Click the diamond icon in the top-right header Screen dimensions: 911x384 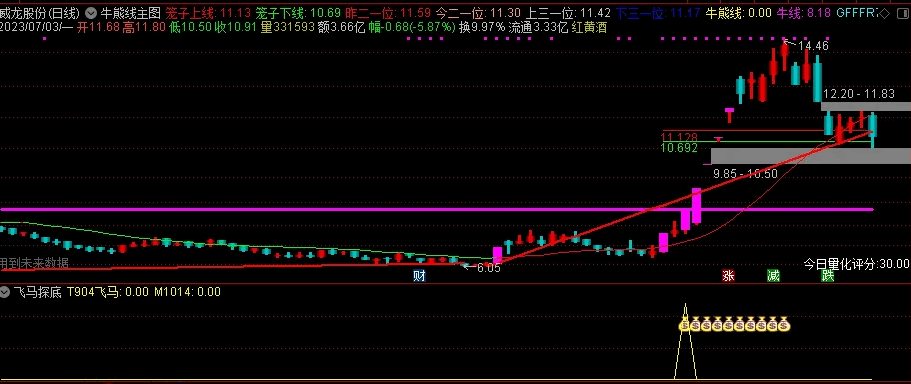pyautogui.click(x=885, y=13)
